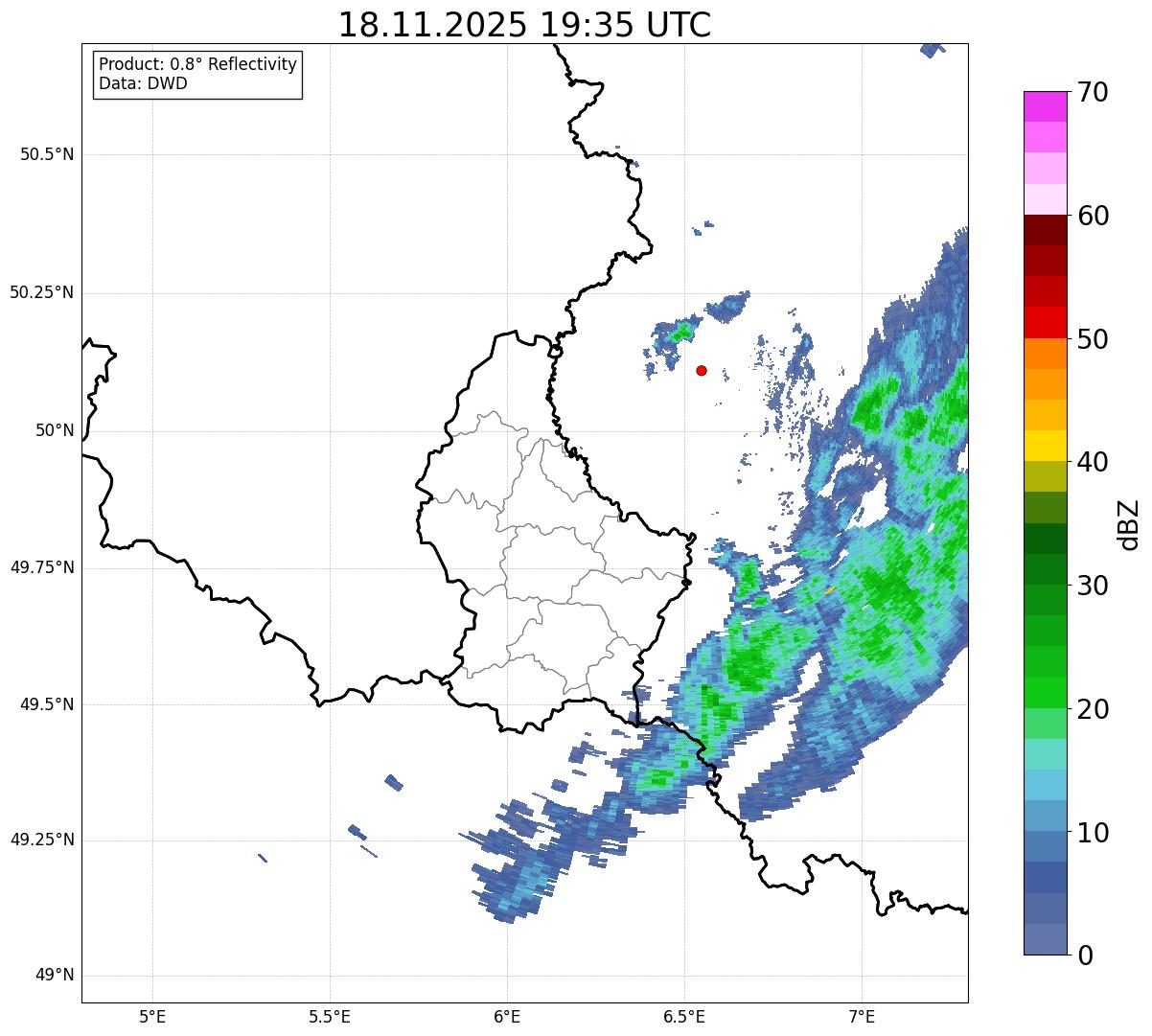
Task: Click the orange colorbar swatch below 50
Action: 1046,354
